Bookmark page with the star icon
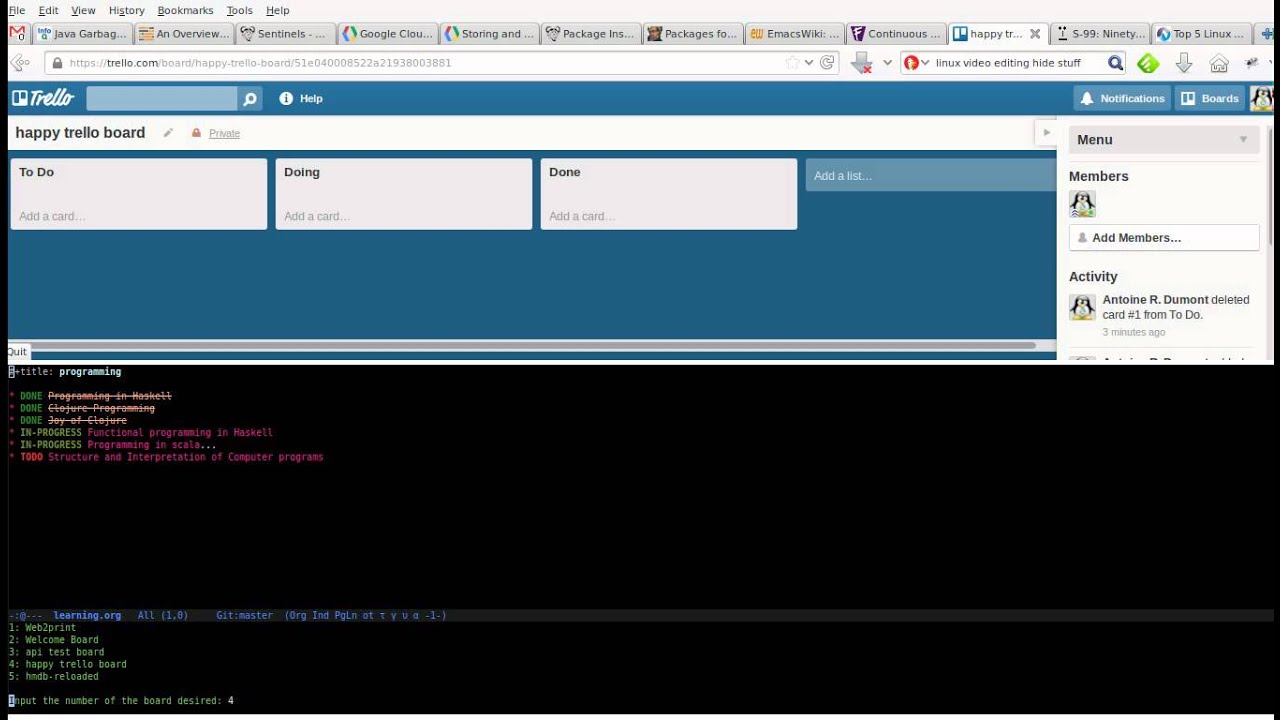This screenshot has width=1280, height=720. tap(792, 62)
